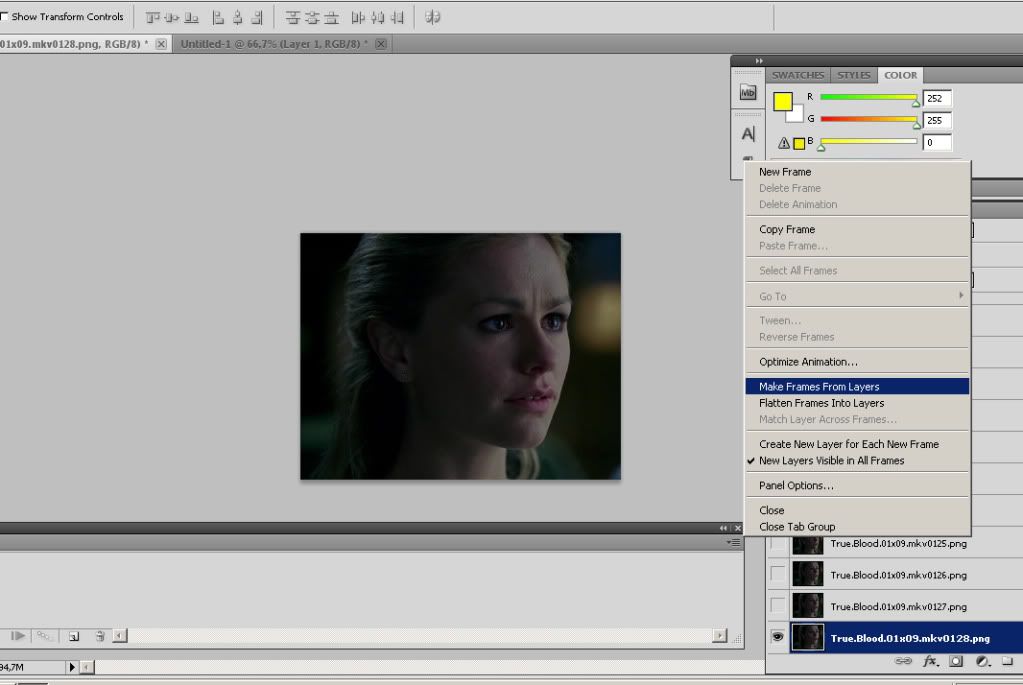
Task: Choose Make Frames From Layers
Action: coord(819,386)
